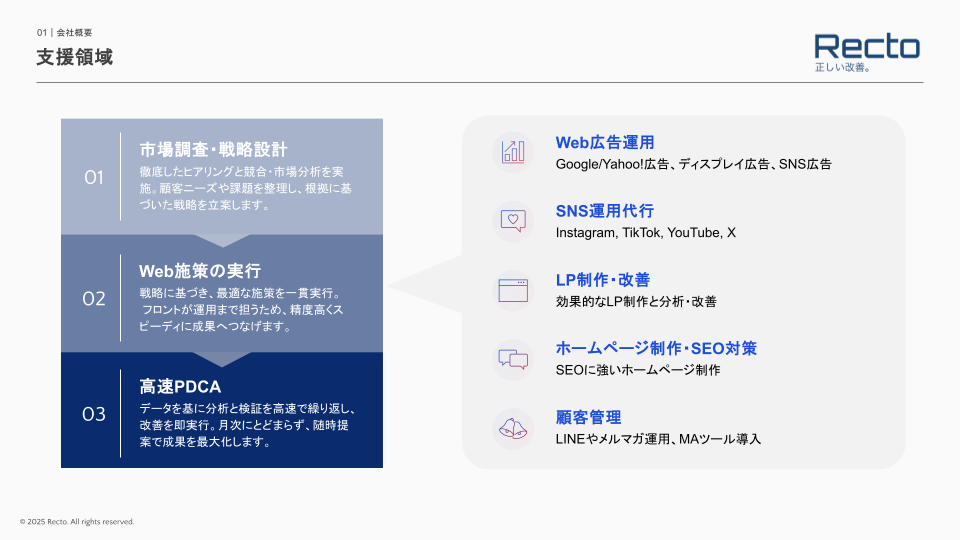Click the chat bubbles icon for ホームページ制作・SEO対策

click(513, 359)
